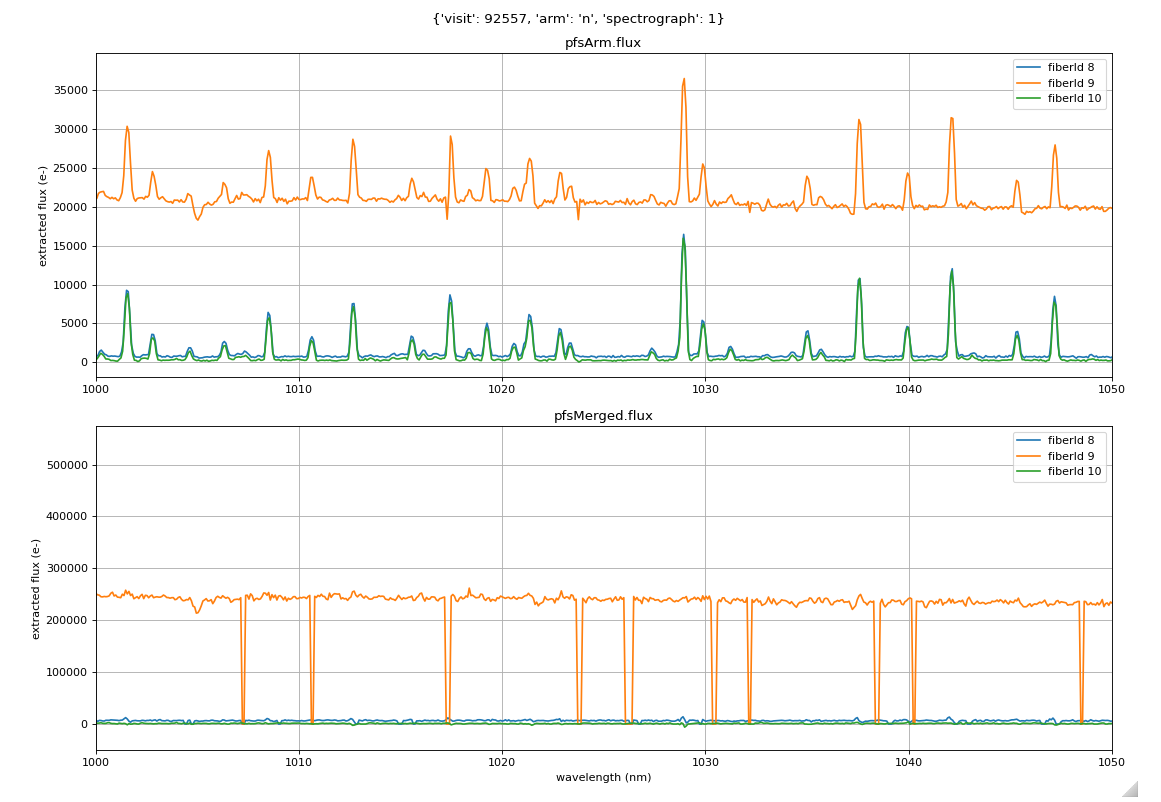Image resolution: width=1161 pixels, height=802 pixels.
Task: Click the bottom plot's 'extracted flux (e-)' y-axis label
Action: click(37, 588)
